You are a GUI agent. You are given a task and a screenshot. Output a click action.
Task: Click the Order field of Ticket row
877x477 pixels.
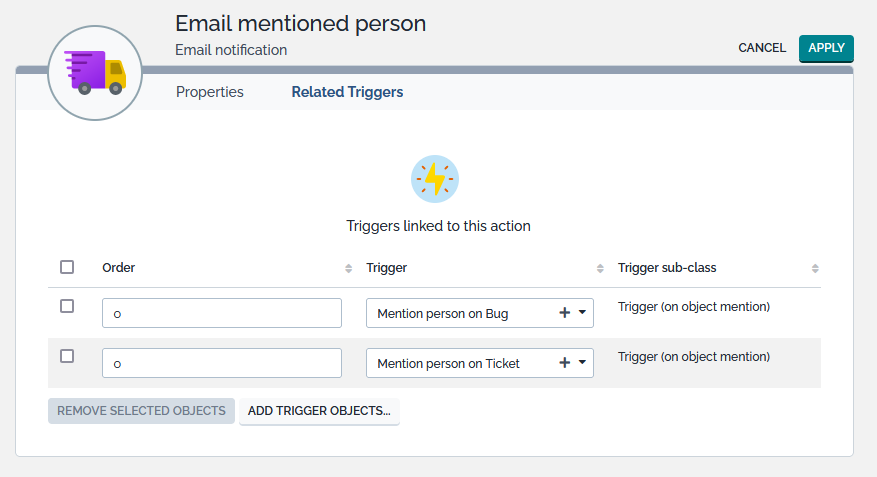pyautogui.click(x=222, y=363)
